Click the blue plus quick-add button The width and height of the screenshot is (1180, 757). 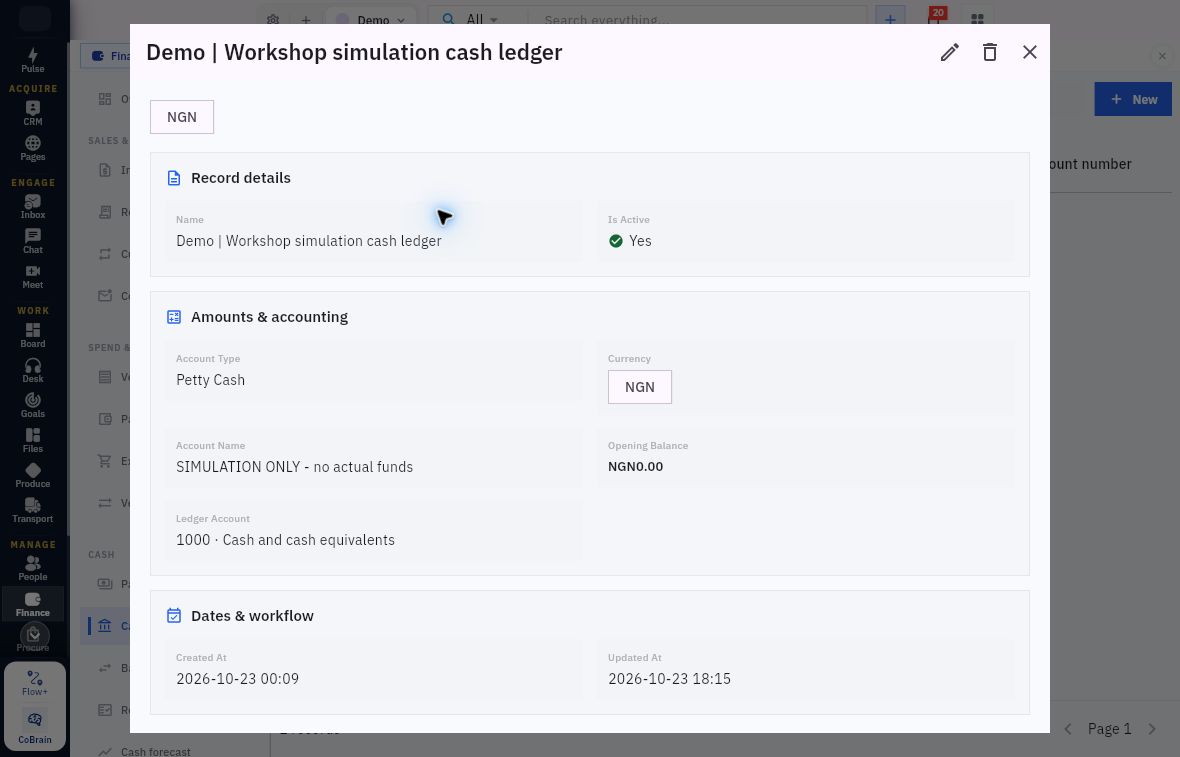click(890, 20)
